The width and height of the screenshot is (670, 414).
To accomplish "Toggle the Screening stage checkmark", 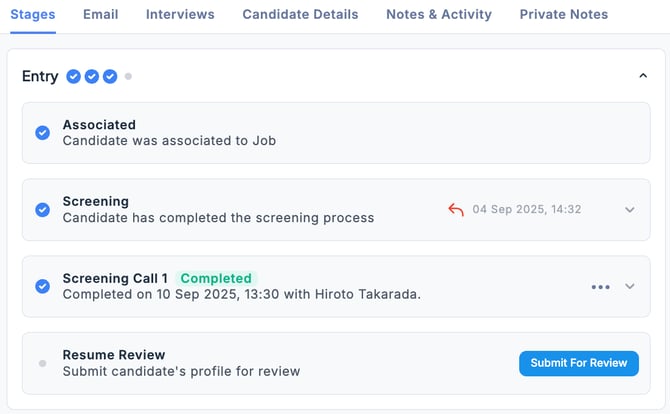I will click(42, 210).
